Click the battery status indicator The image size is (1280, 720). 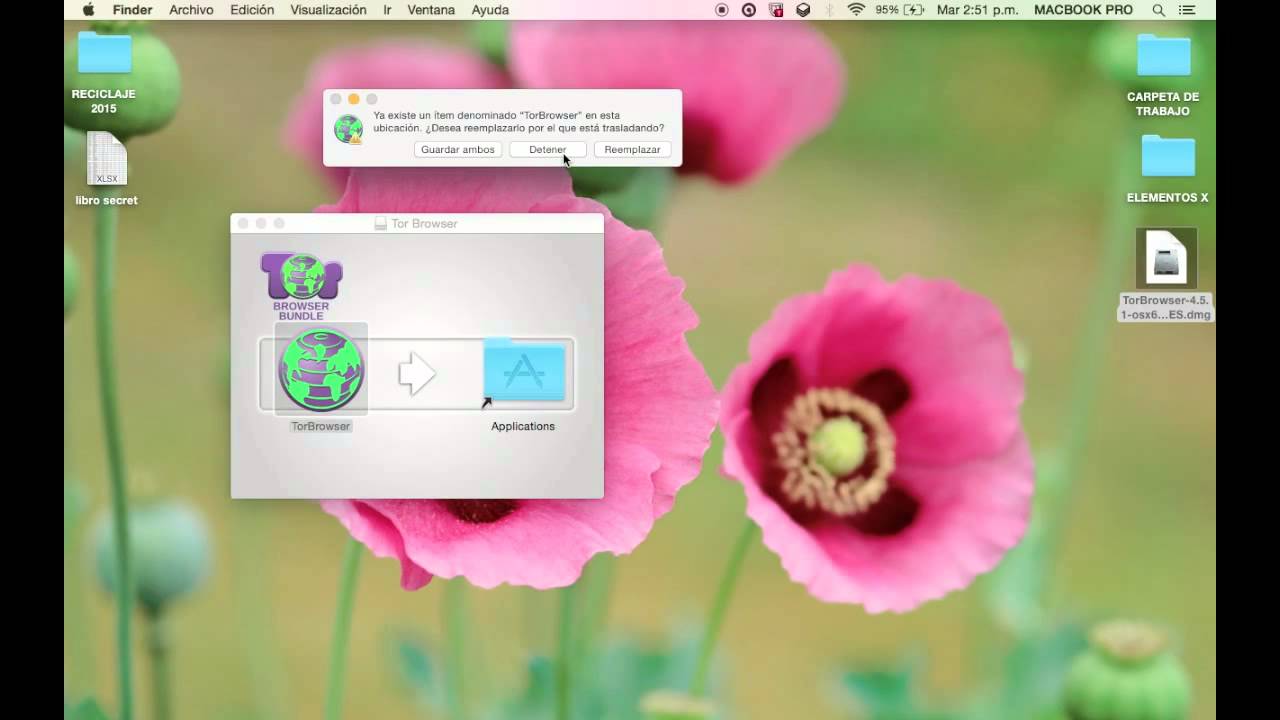899,10
